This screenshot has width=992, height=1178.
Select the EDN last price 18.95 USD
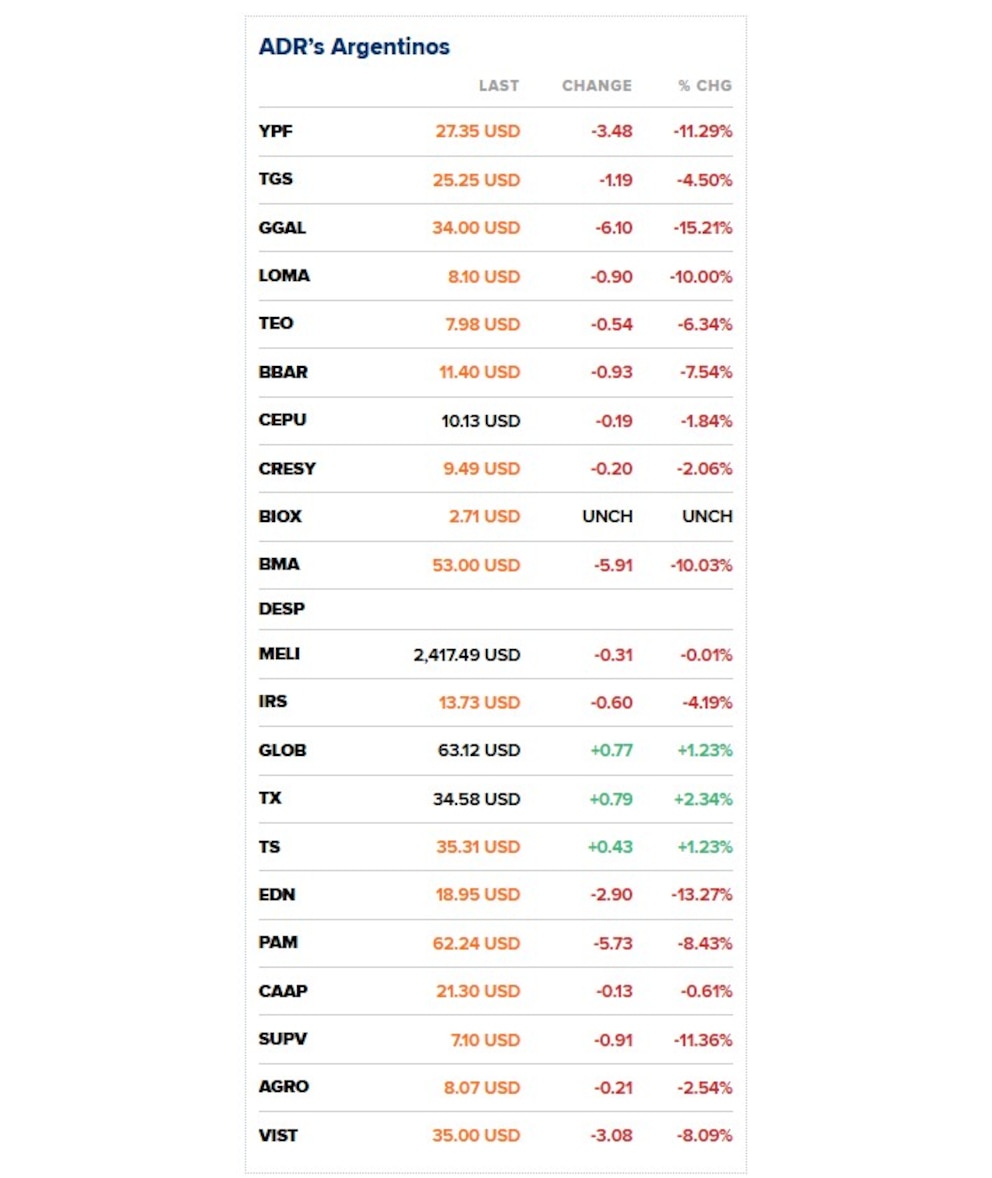tap(478, 895)
